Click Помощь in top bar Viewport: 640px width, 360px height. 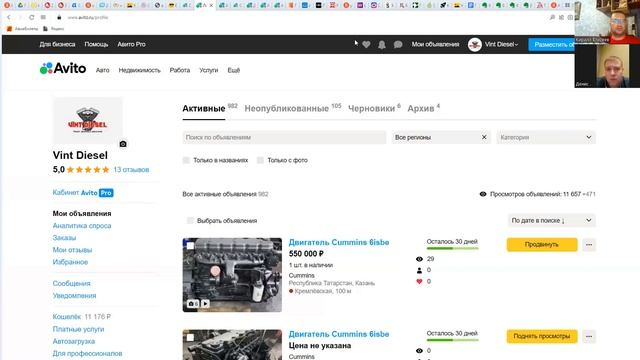(96, 44)
